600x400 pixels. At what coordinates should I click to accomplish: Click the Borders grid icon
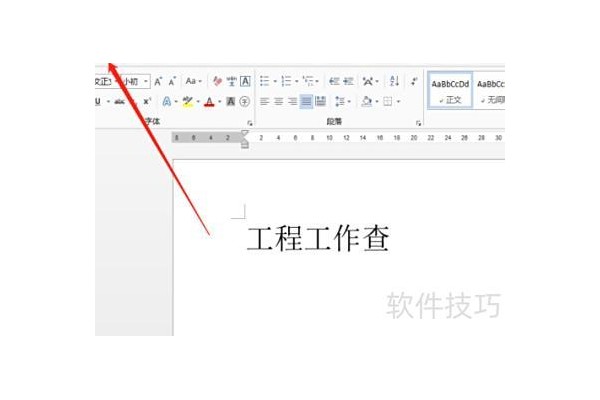click(x=388, y=101)
